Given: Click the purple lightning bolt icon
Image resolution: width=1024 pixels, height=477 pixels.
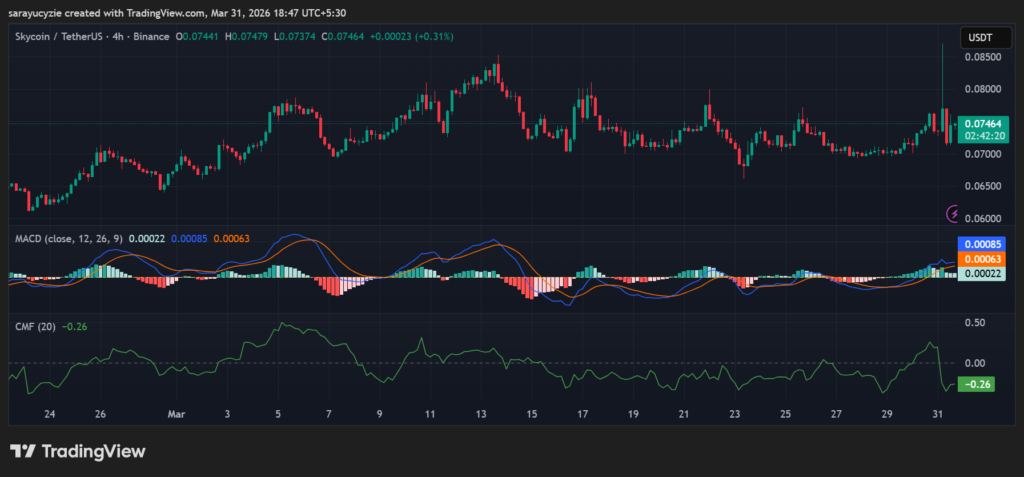Looking at the screenshot, I should [x=953, y=213].
